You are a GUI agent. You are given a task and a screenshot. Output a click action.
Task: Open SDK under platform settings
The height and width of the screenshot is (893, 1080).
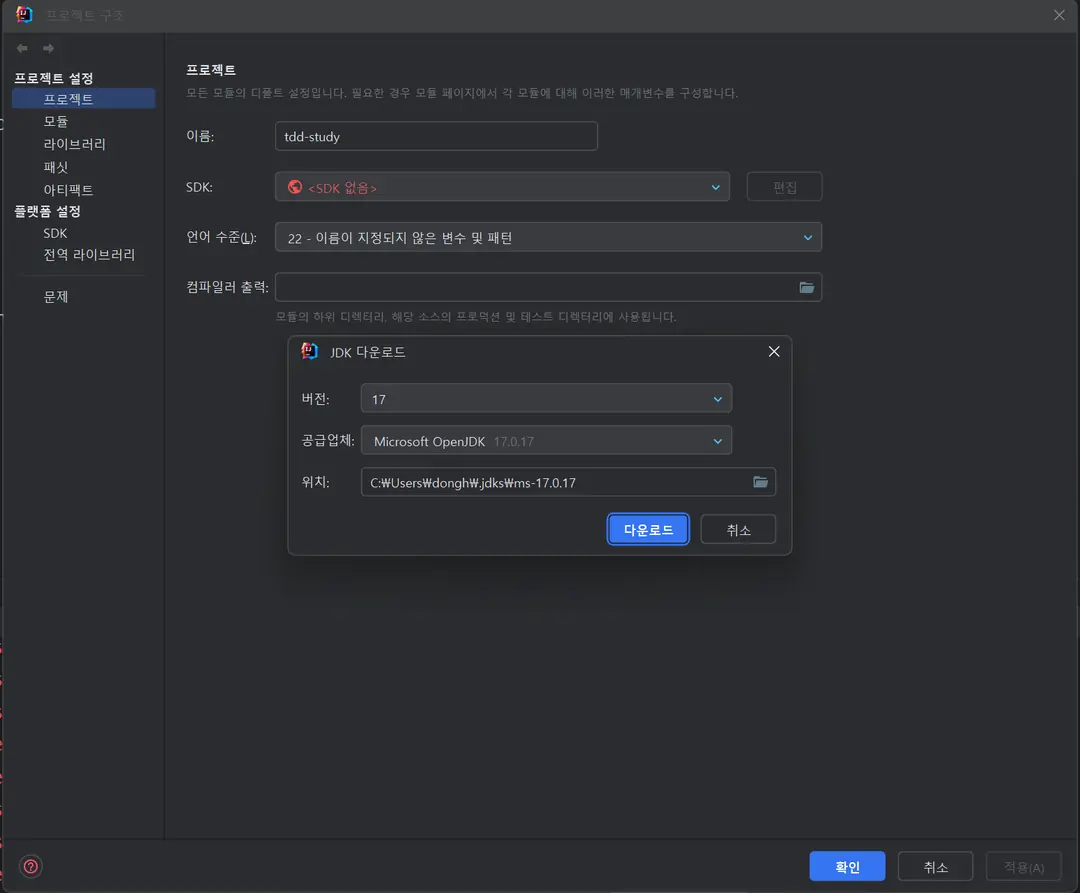coord(55,233)
